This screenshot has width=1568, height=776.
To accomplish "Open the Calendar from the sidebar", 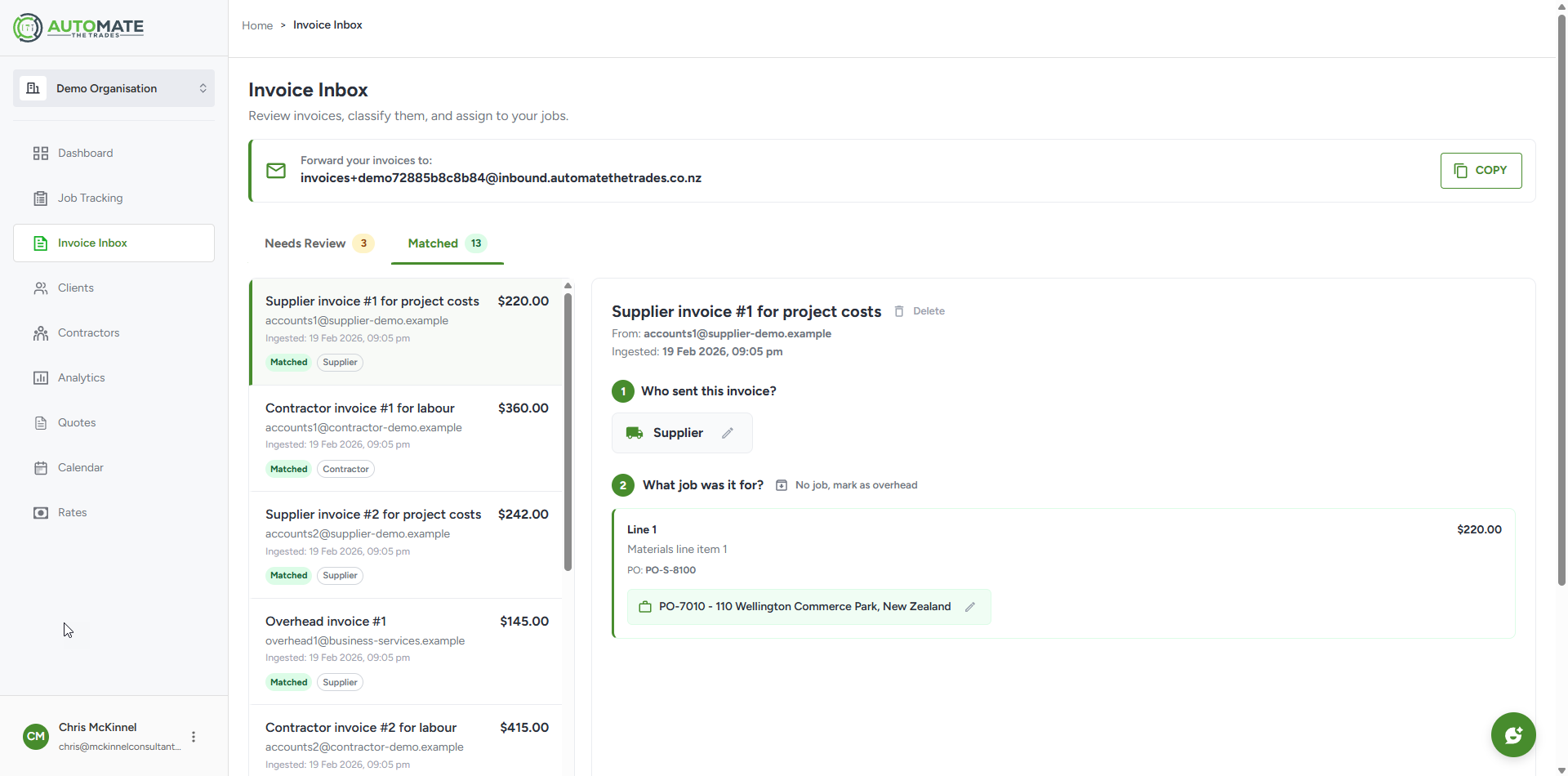I will [x=79, y=467].
